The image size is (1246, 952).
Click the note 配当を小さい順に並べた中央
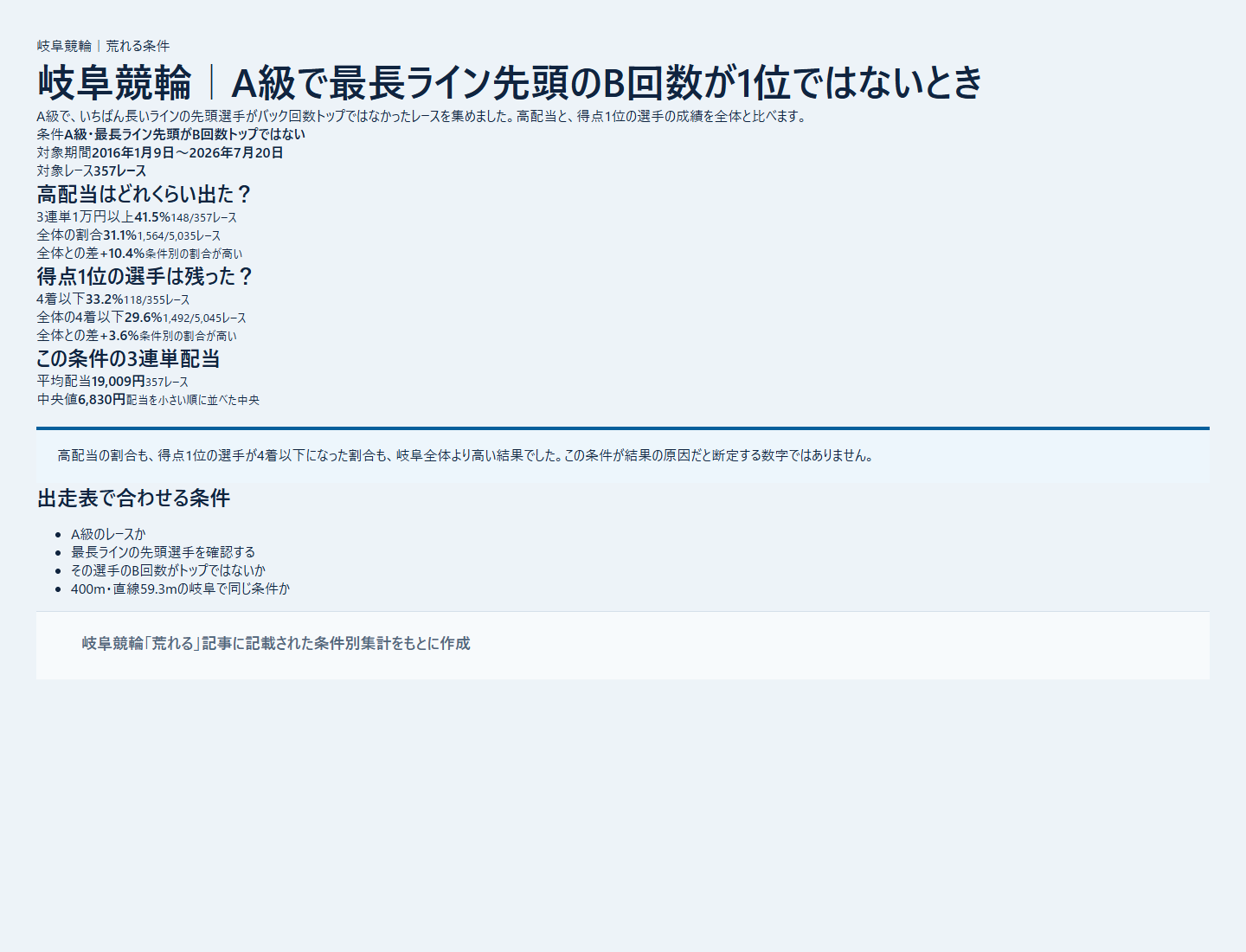click(193, 400)
